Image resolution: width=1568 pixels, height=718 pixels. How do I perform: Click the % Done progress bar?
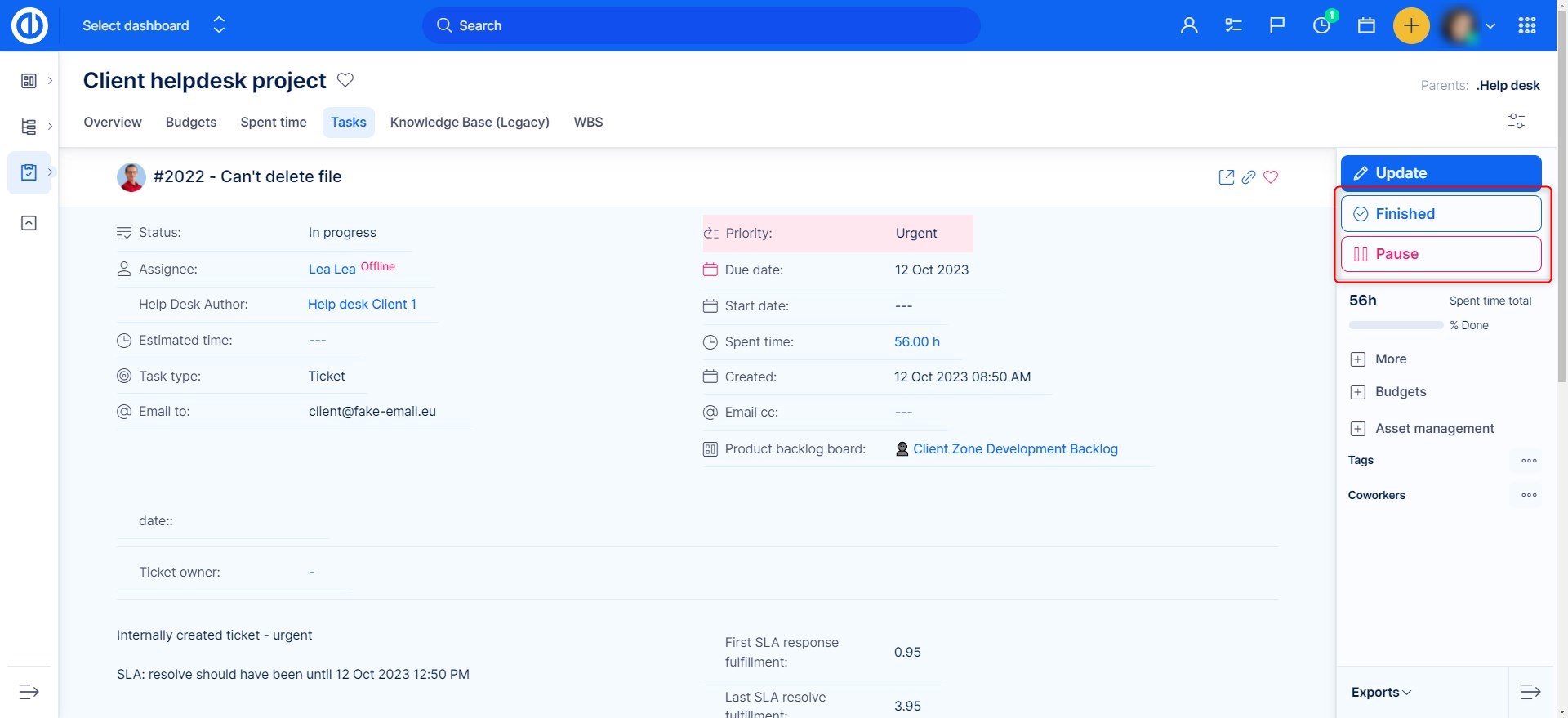click(1396, 325)
